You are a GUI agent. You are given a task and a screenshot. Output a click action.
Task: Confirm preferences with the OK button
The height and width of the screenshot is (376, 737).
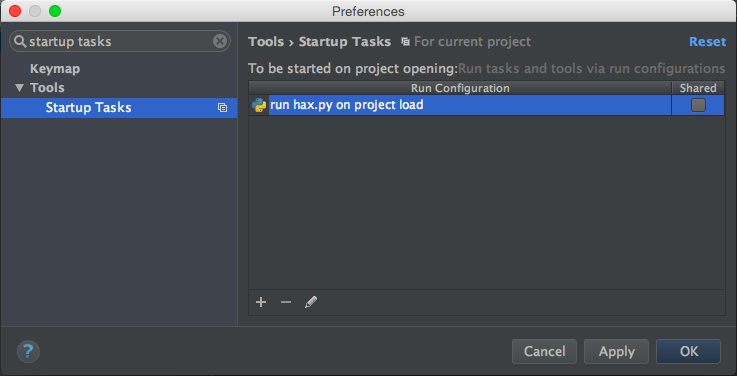click(689, 352)
